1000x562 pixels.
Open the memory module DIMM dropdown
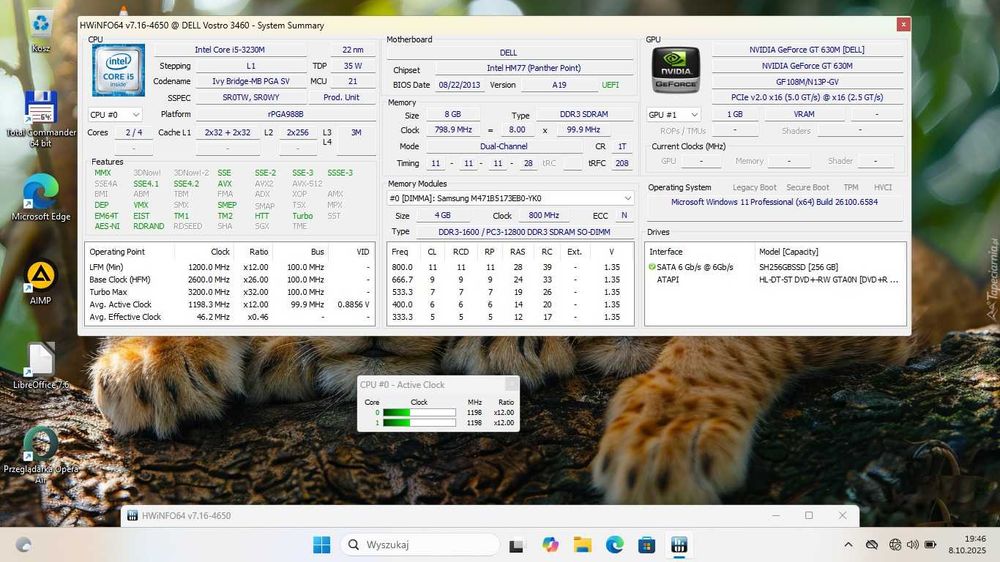[510, 198]
